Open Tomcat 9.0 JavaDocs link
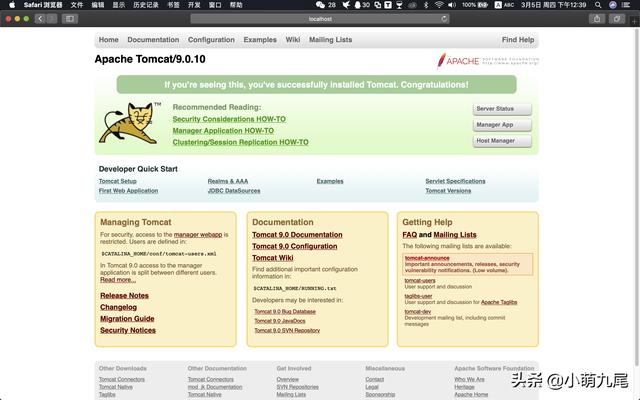The width and height of the screenshot is (640, 400). click(280, 321)
